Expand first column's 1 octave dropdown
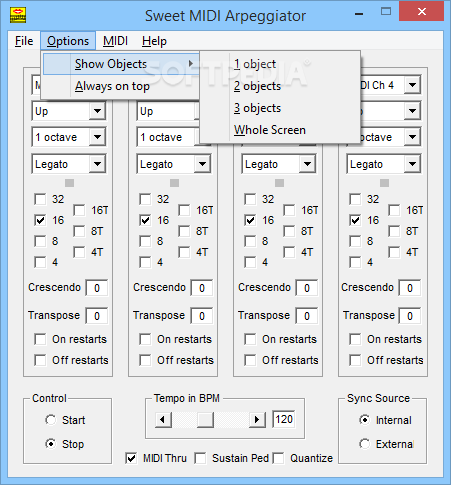The height and width of the screenshot is (485, 451). (97, 137)
